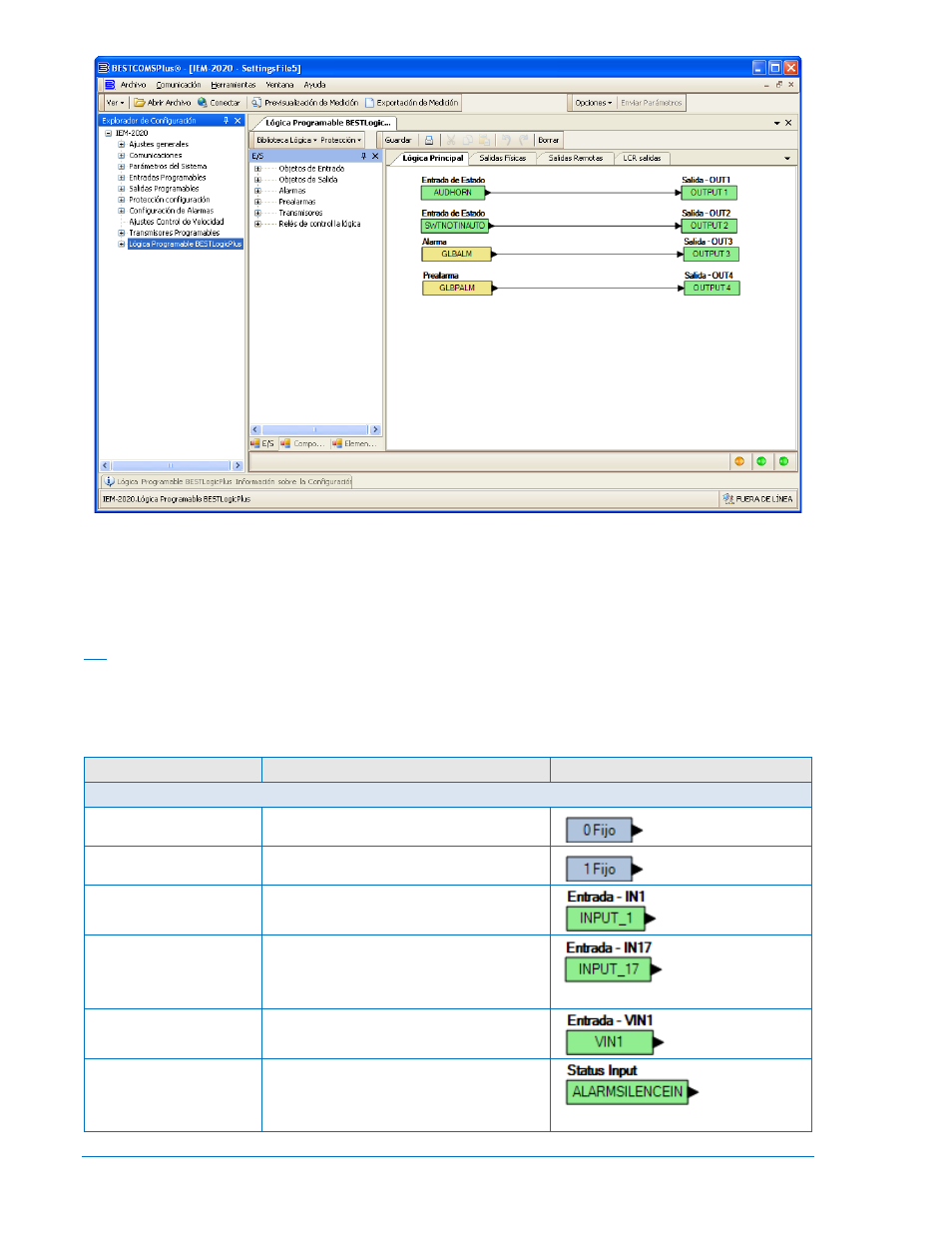Switch to the Salidas Remotas tab
The image size is (952, 1233).
[x=576, y=159]
